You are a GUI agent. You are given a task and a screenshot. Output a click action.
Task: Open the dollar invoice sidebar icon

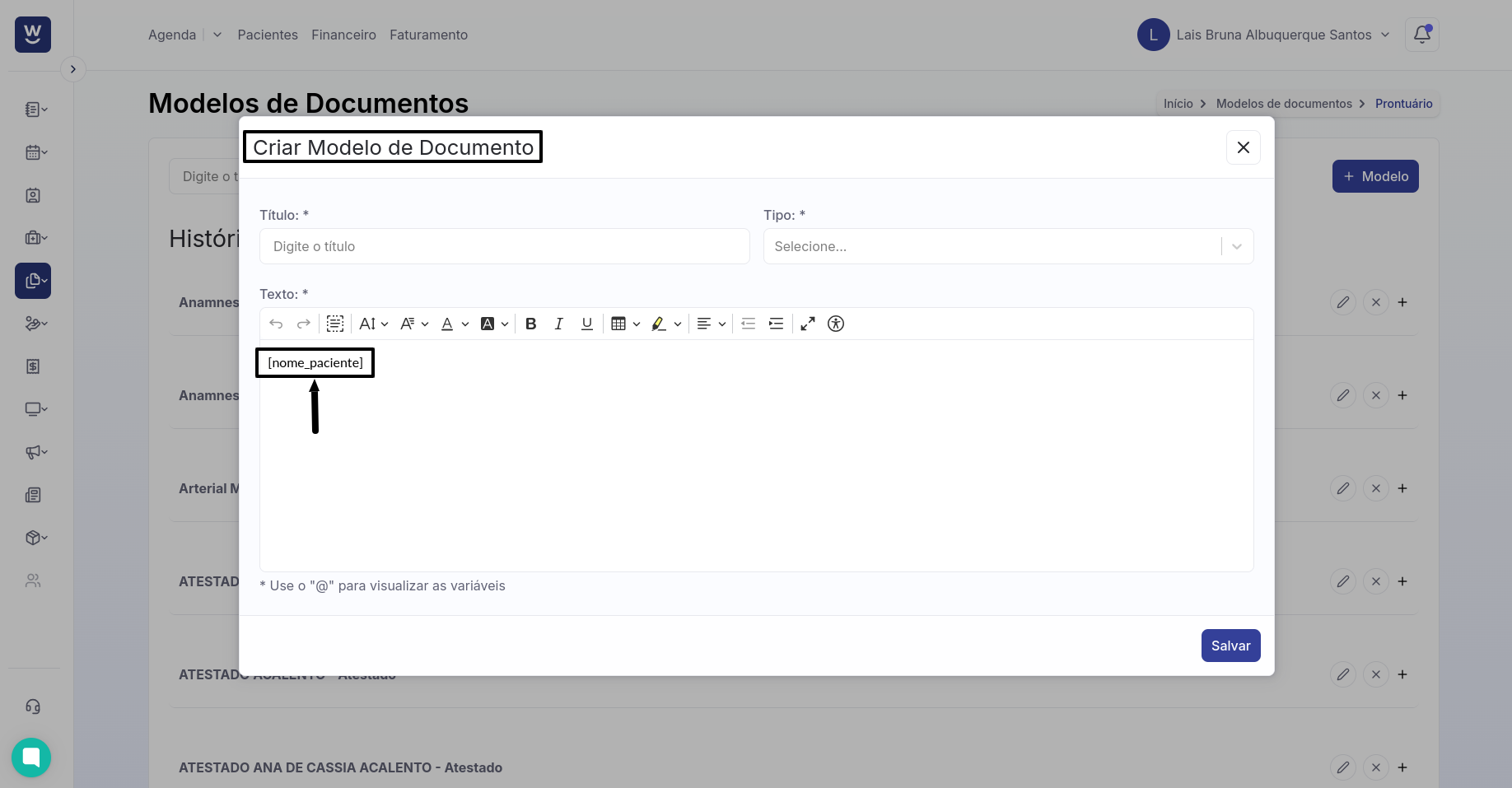click(33, 366)
